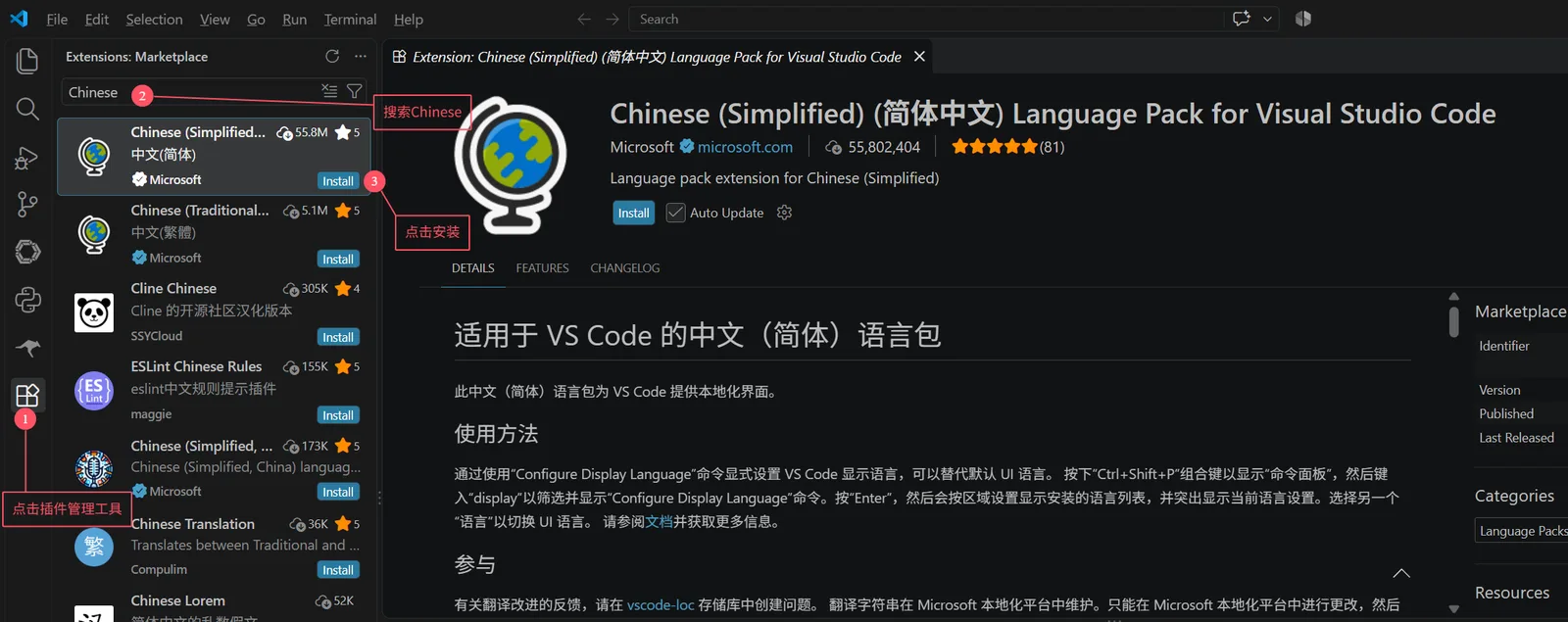Install the Chinese (Traditional) extension from the list
This screenshot has width=1568, height=622.
point(338,260)
